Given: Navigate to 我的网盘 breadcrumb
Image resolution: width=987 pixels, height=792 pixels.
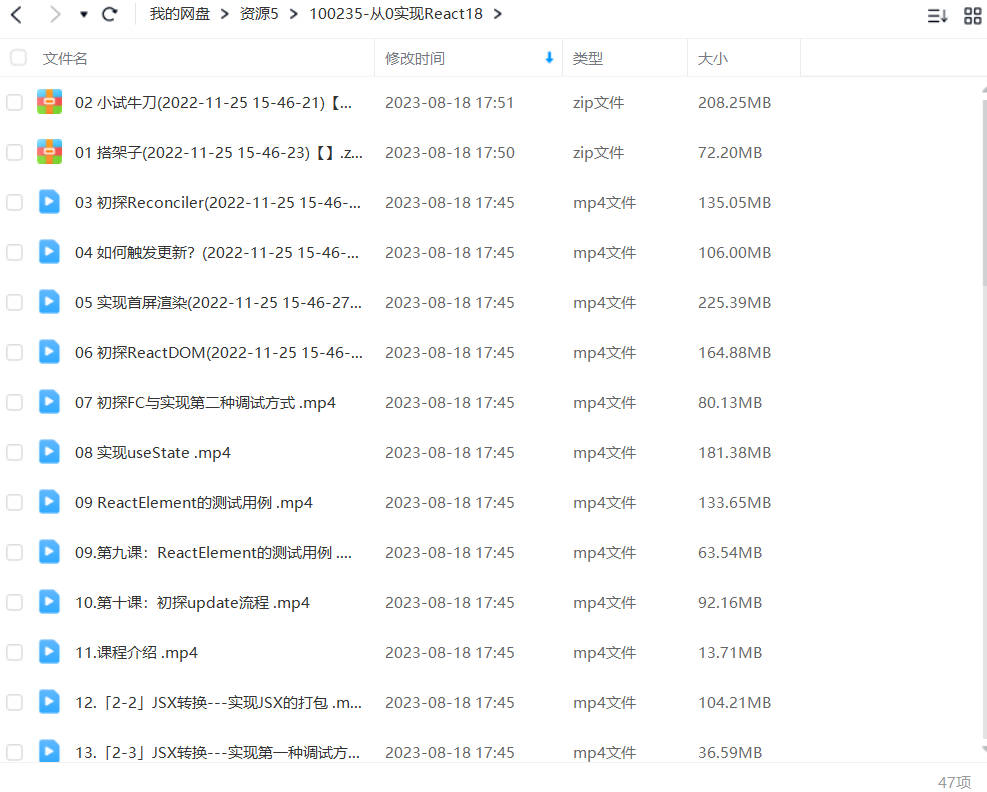Looking at the screenshot, I should 179,14.
